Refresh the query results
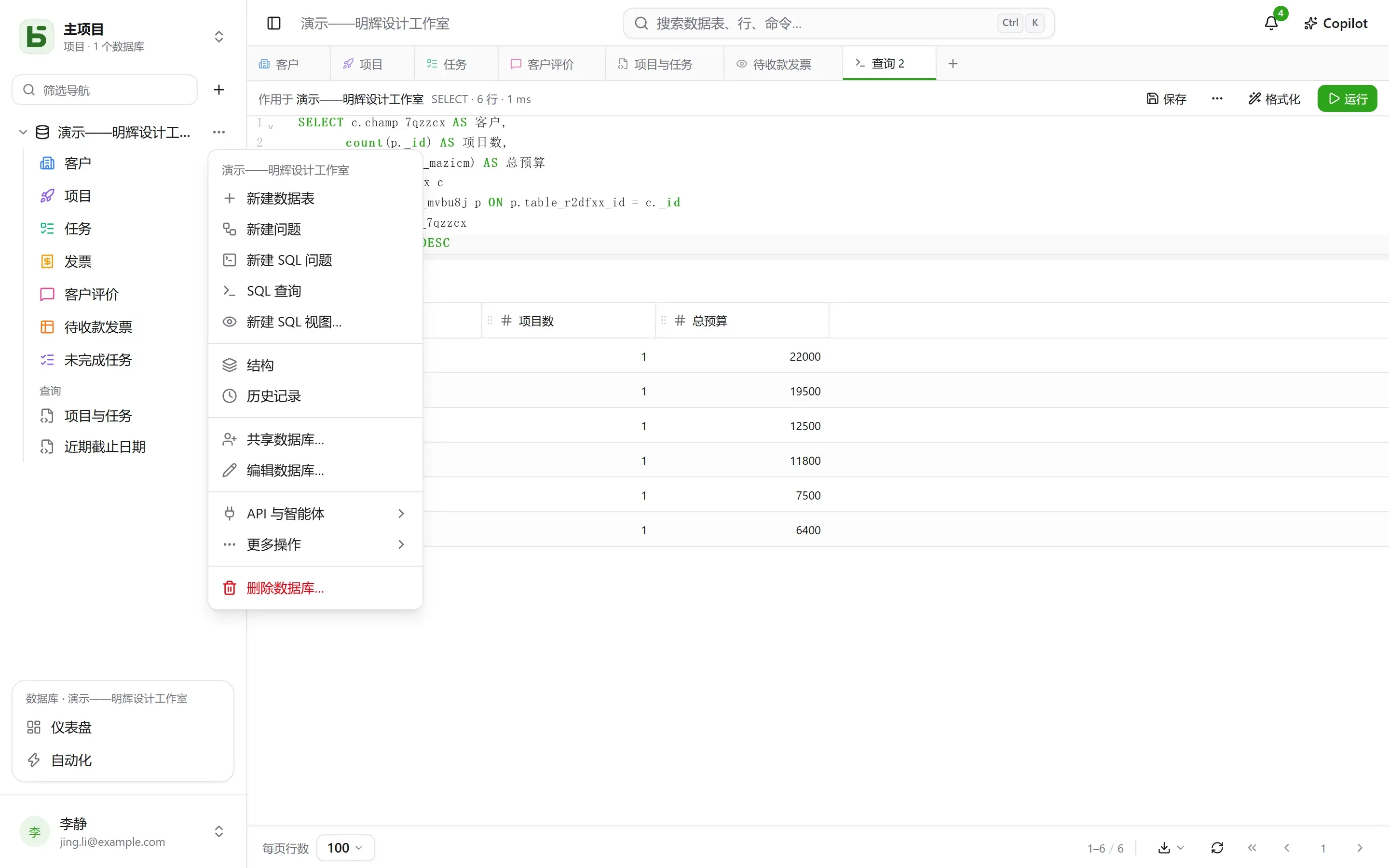This screenshot has height=868, width=1389. pyautogui.click(x=1217, y=848)
